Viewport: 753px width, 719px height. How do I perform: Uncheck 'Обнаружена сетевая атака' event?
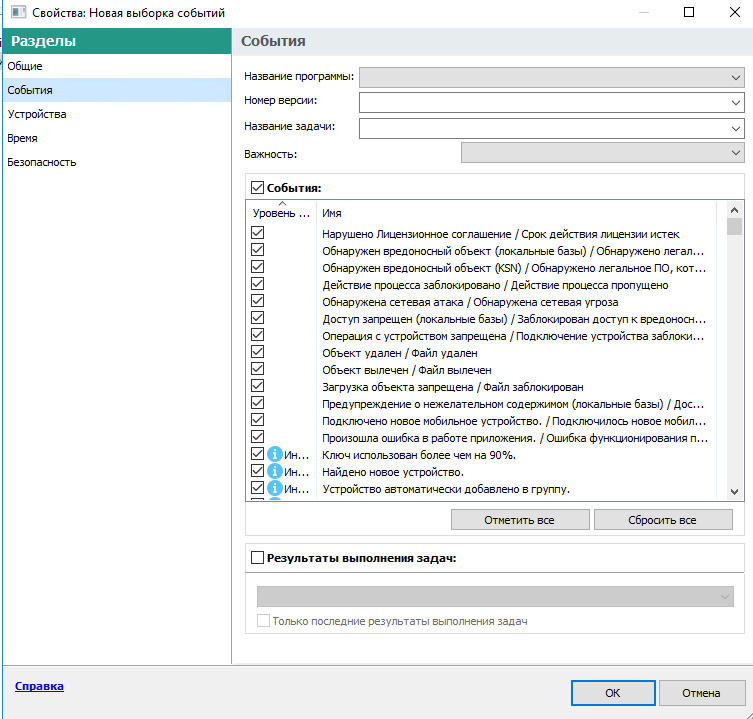coord(257,301)
